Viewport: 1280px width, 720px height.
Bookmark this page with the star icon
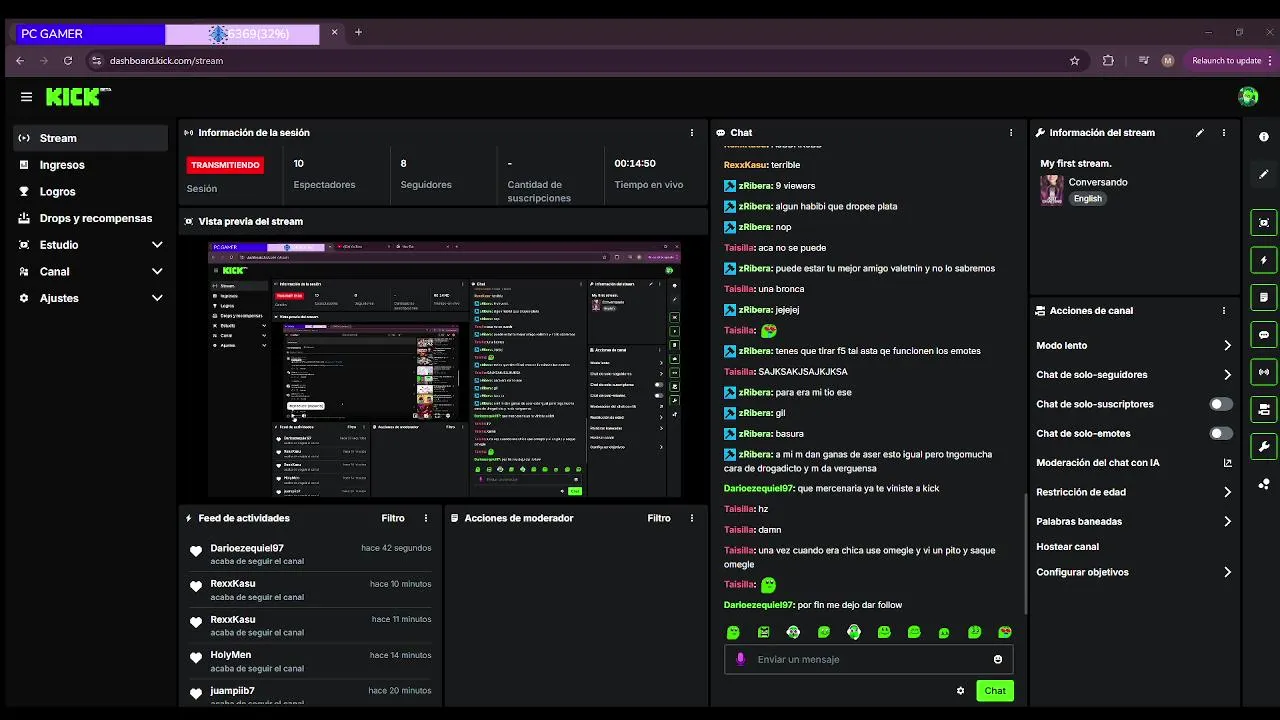click(x=1075, y=60)
